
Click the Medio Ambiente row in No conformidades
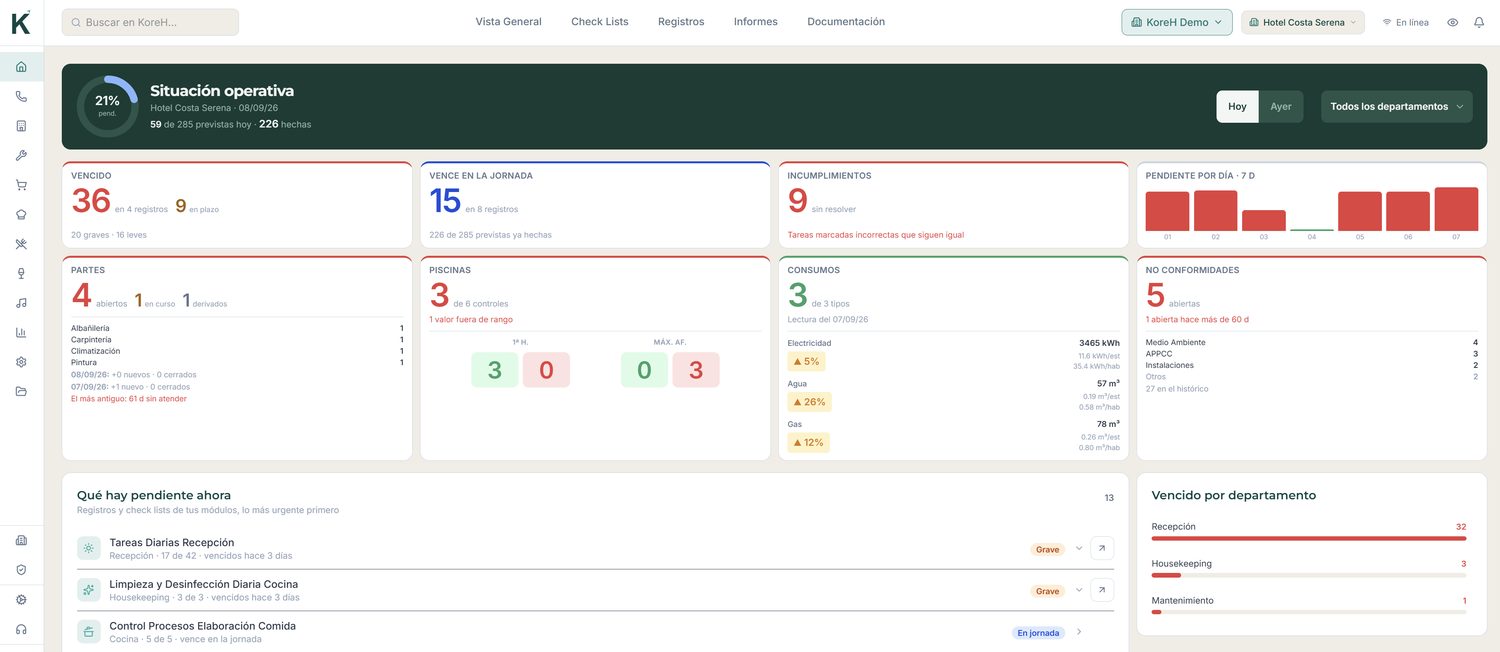tap(1312, 342)
